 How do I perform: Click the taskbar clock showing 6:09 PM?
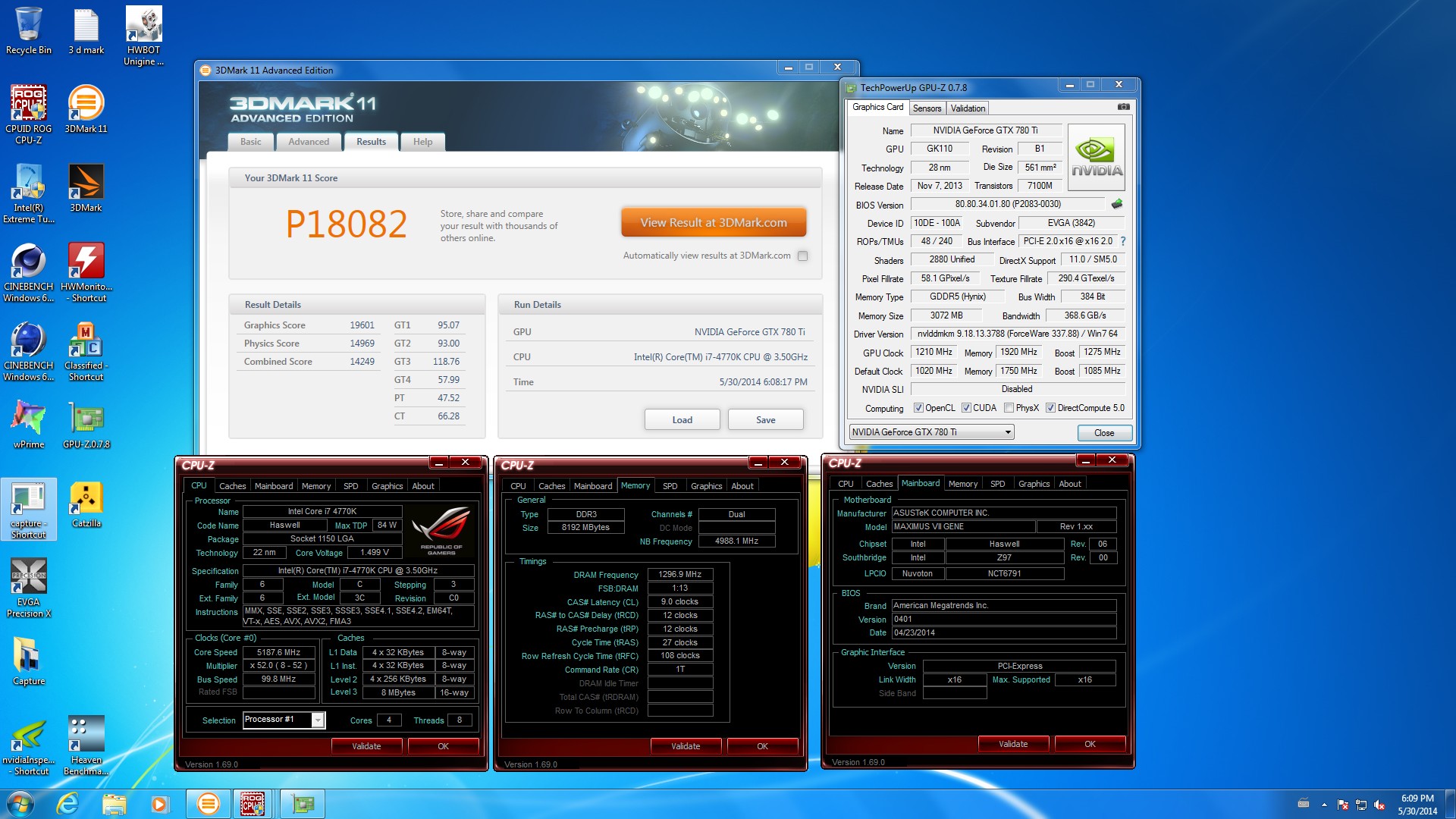tap(1417, 805)
